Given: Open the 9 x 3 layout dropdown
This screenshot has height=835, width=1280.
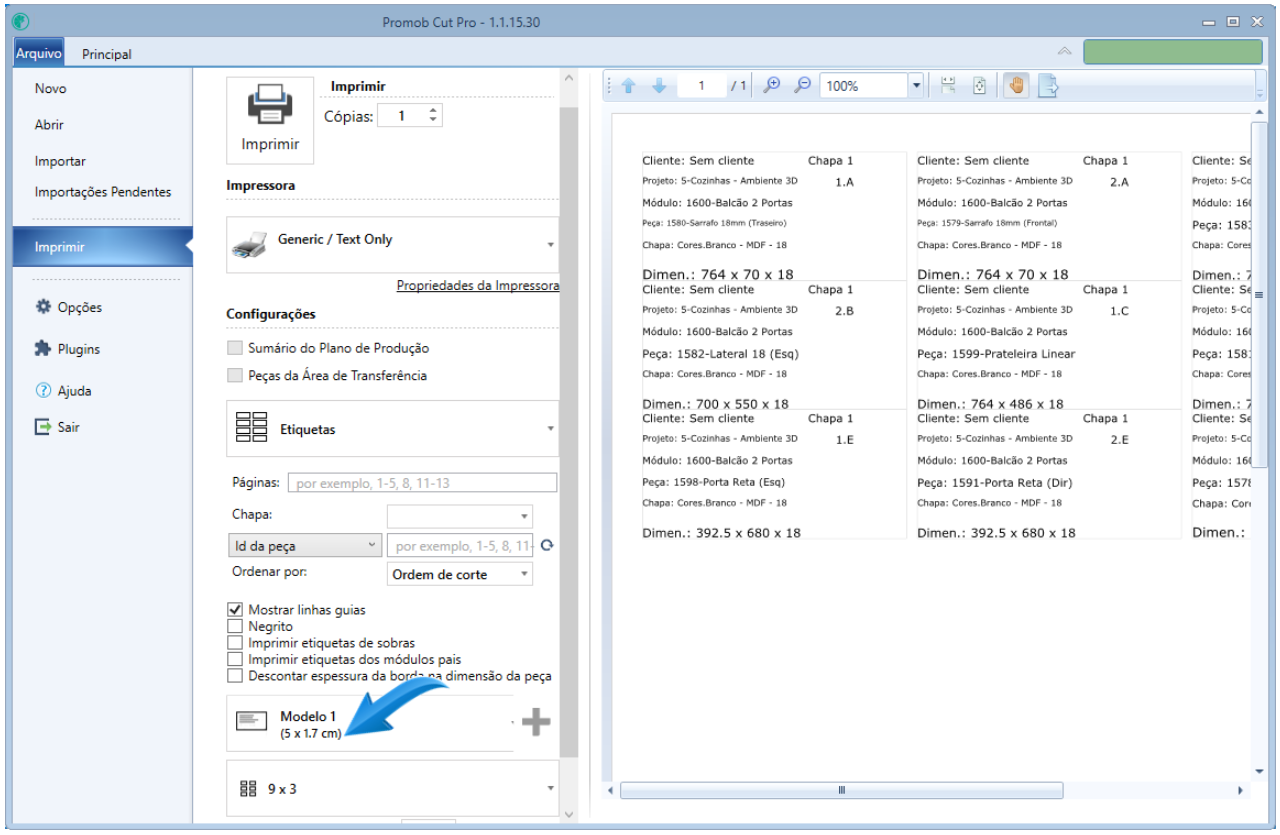Looking at the screenshot, I should (x=392, y=788).
